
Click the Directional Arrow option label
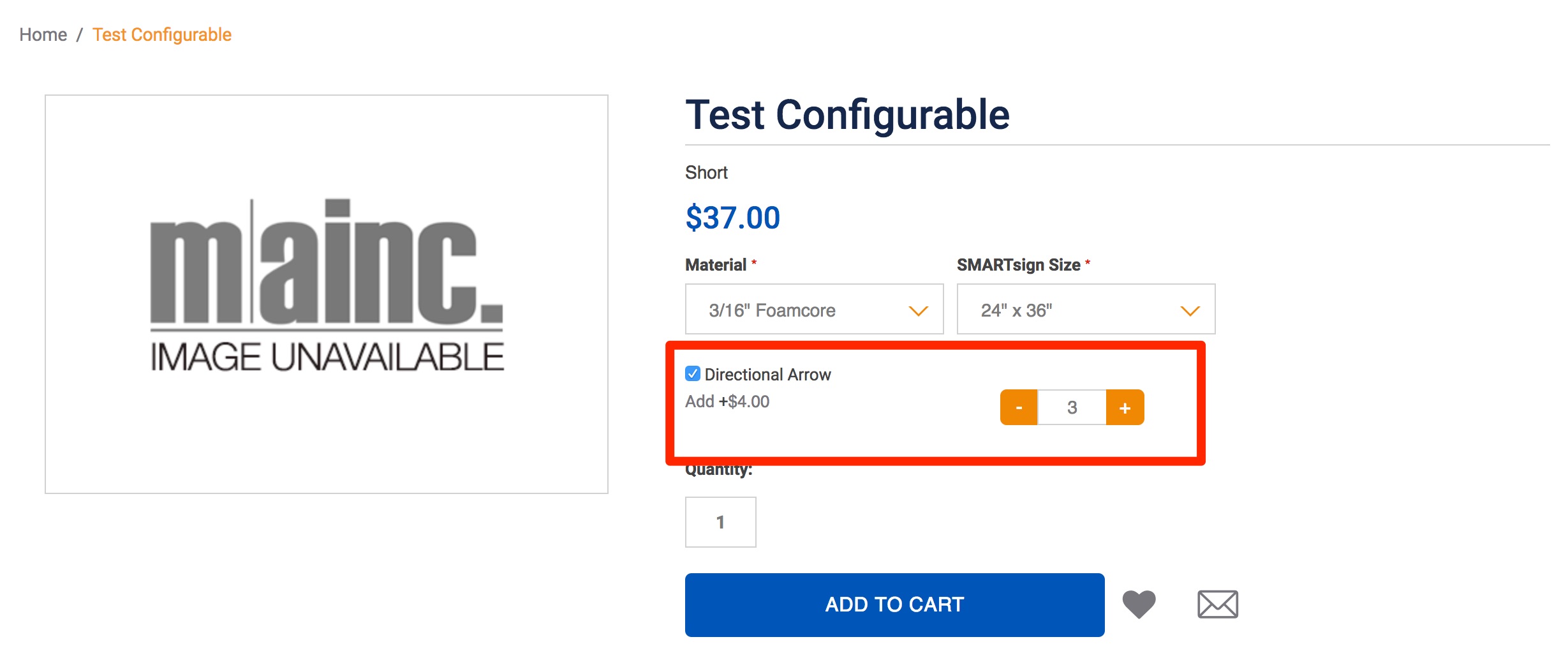pyautogui.click(x=768, y=375)
